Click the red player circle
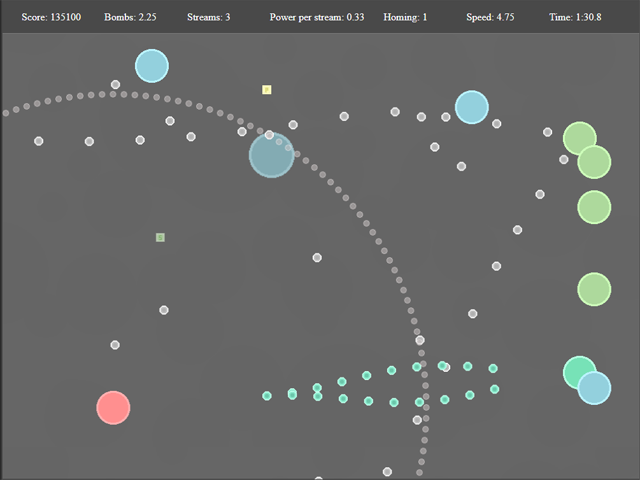This screenshot has height=480, width=640. click(113, 408)
